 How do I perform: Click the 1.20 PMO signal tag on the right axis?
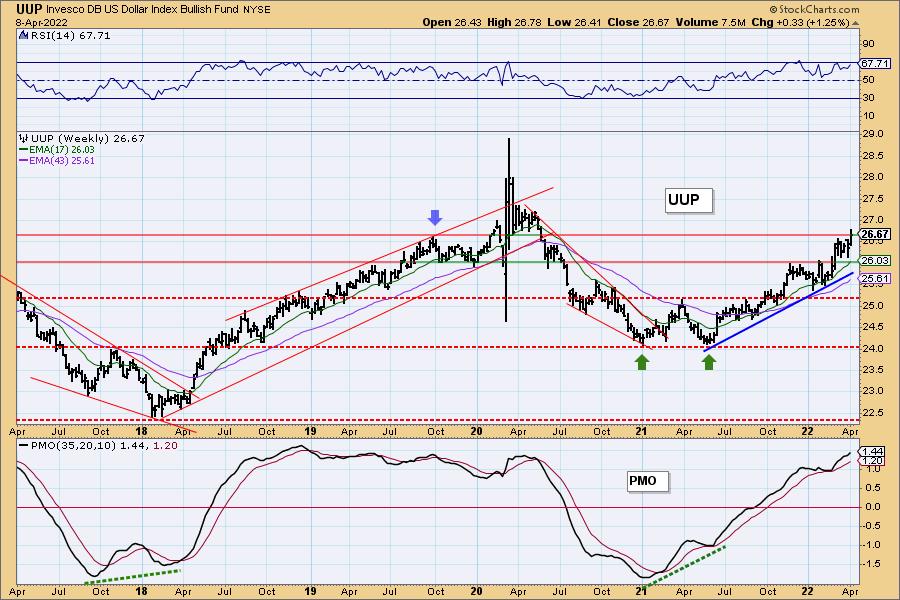[x=873, y=460]
